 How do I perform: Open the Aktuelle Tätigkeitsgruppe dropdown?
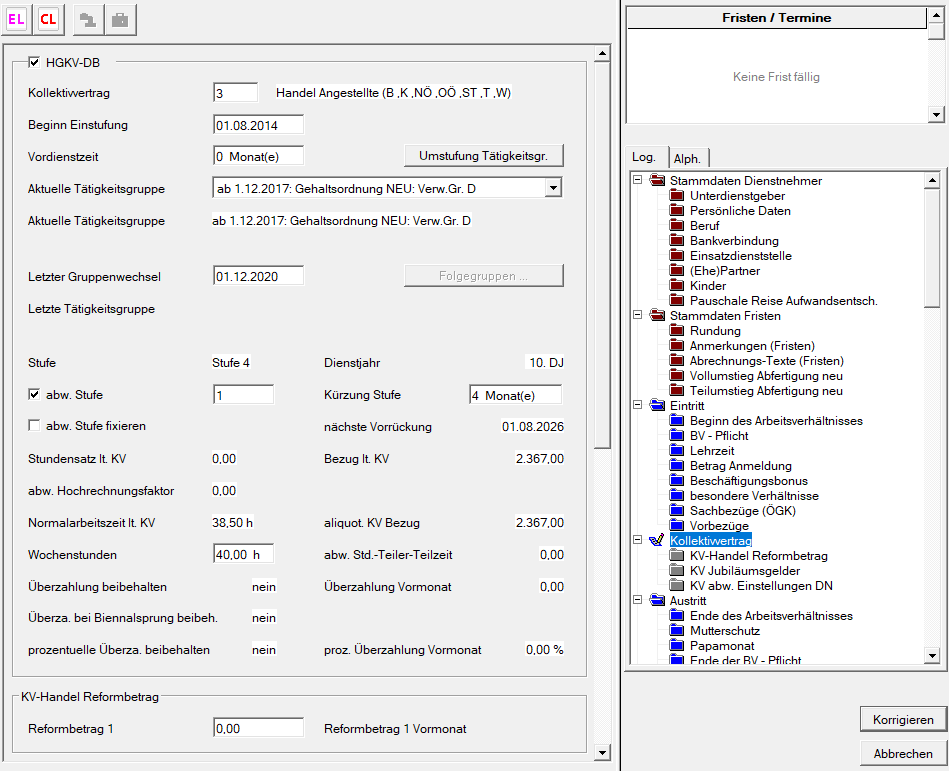coord(554,187)
